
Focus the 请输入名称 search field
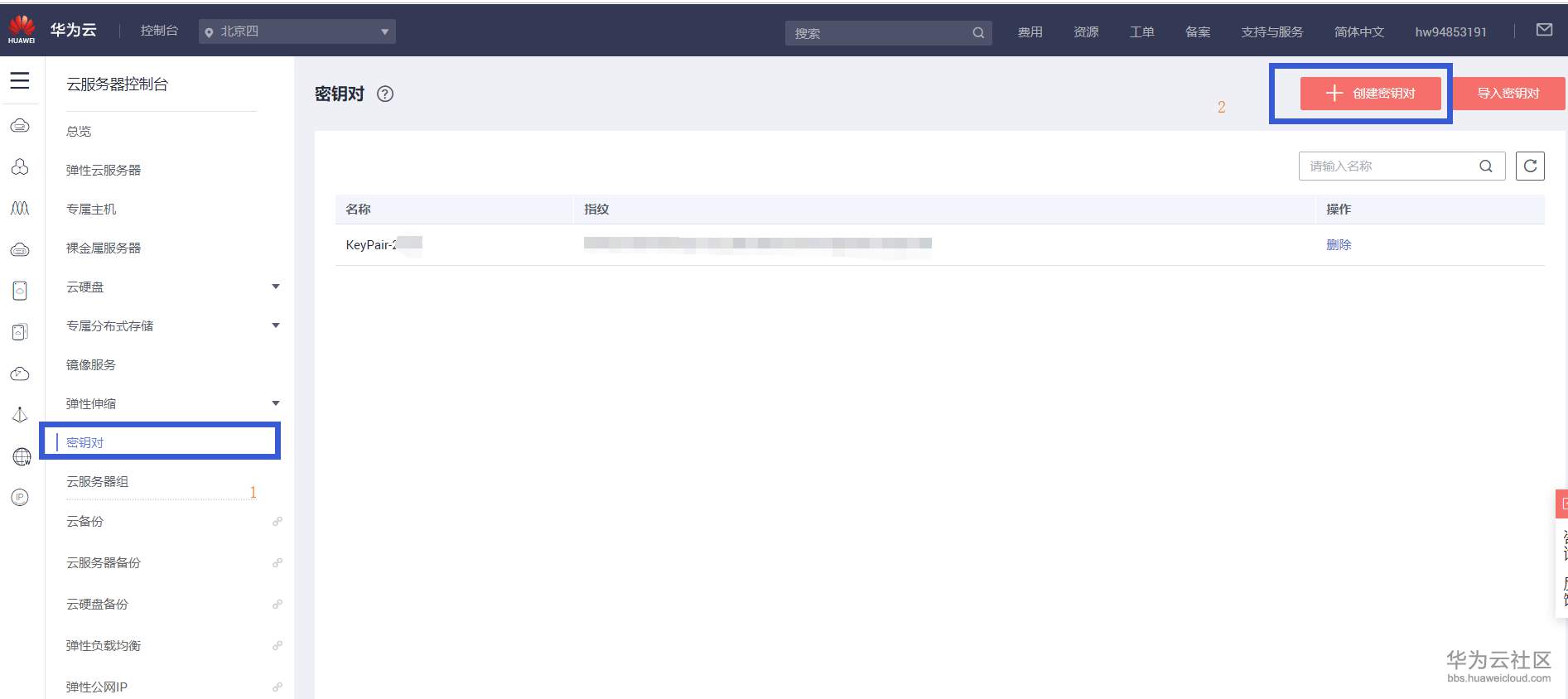click(x=1402, y=166)
